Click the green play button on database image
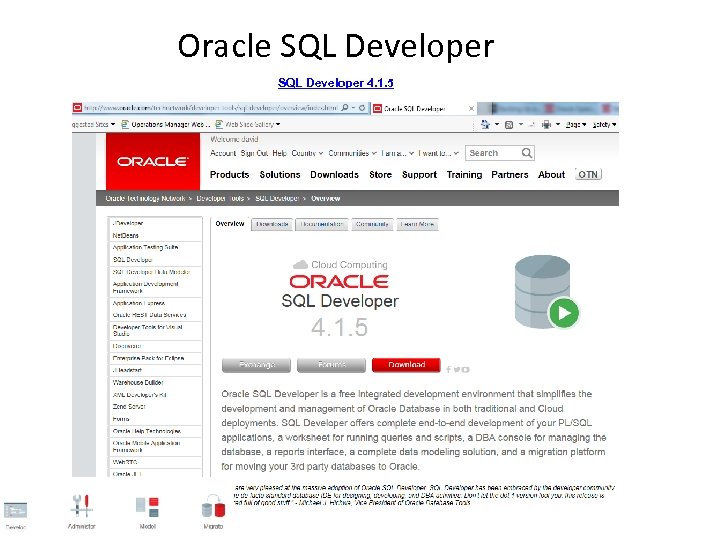This screenshot has width=720, height=540. pos(563,313)
